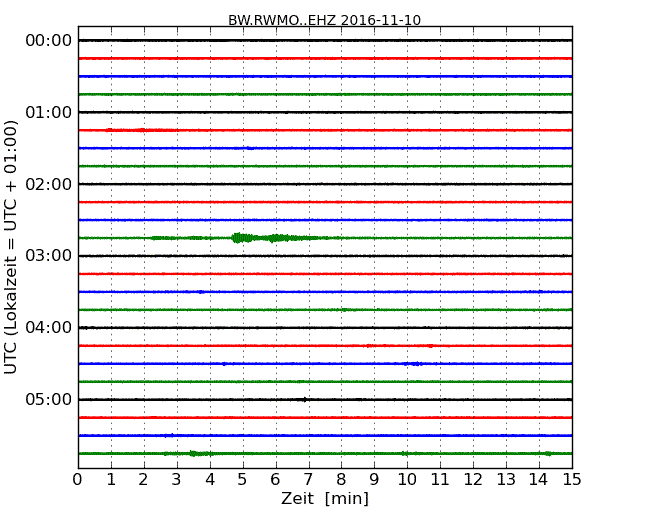Click the x-axis tick label 12
This screenshot has height=520, width=650.
point(473,480)
